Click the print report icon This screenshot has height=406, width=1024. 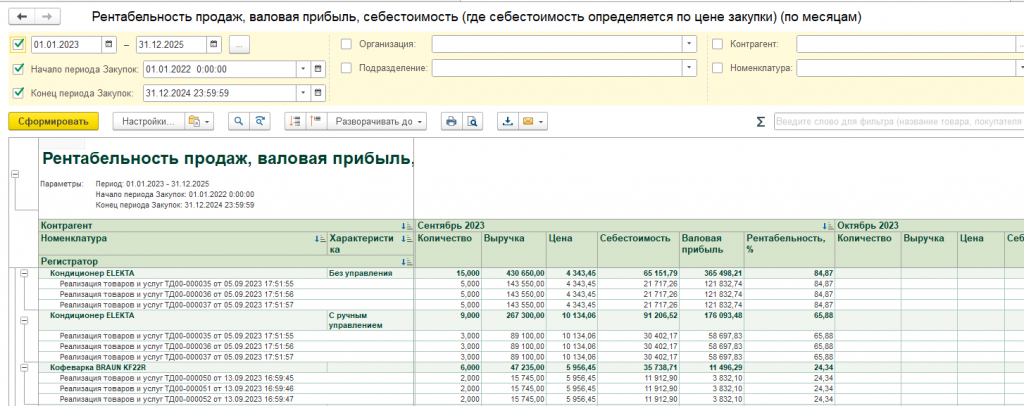[x=451, y=121]
